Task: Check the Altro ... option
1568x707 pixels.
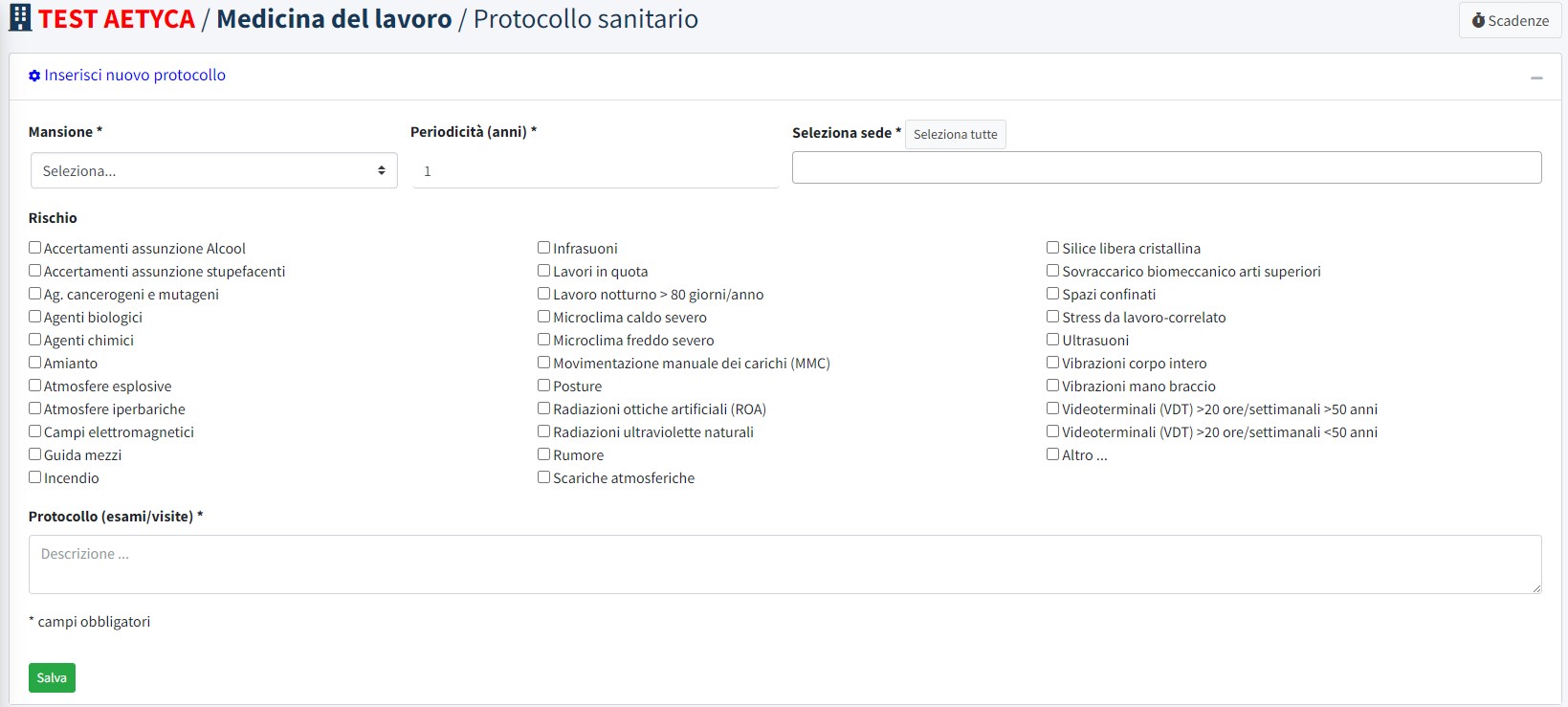Action: pyautogui.click(x=1053, y=454)
